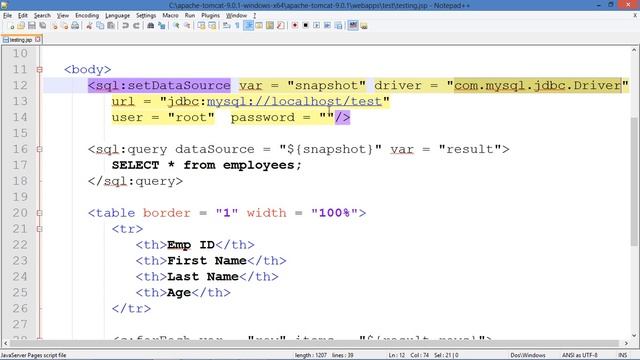This screenshot has height=360, width=640.
Task: Save the current recorded macro icon
Action: [338, 26]
